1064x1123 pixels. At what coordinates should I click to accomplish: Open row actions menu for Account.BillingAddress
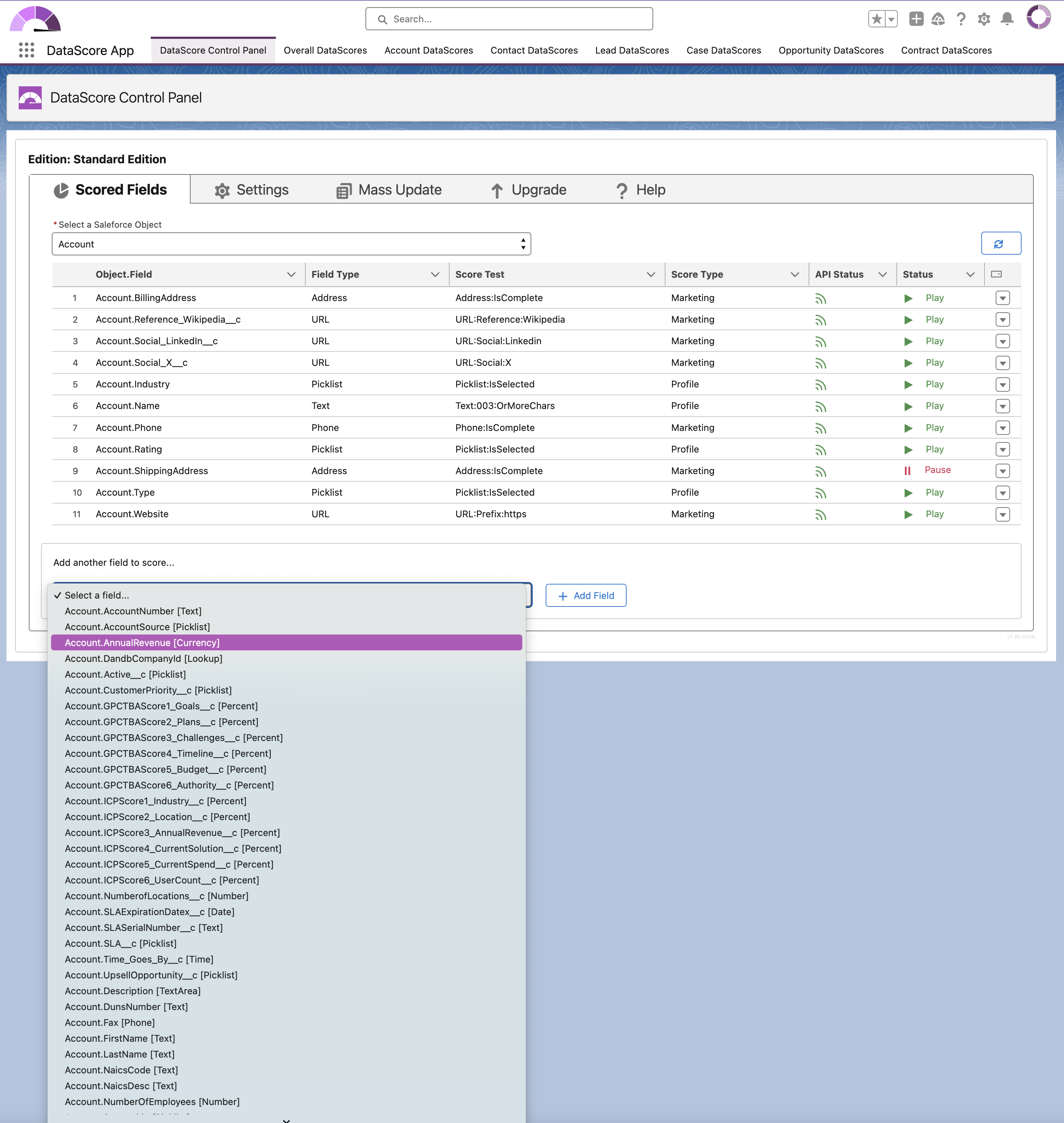(1002, 298)
